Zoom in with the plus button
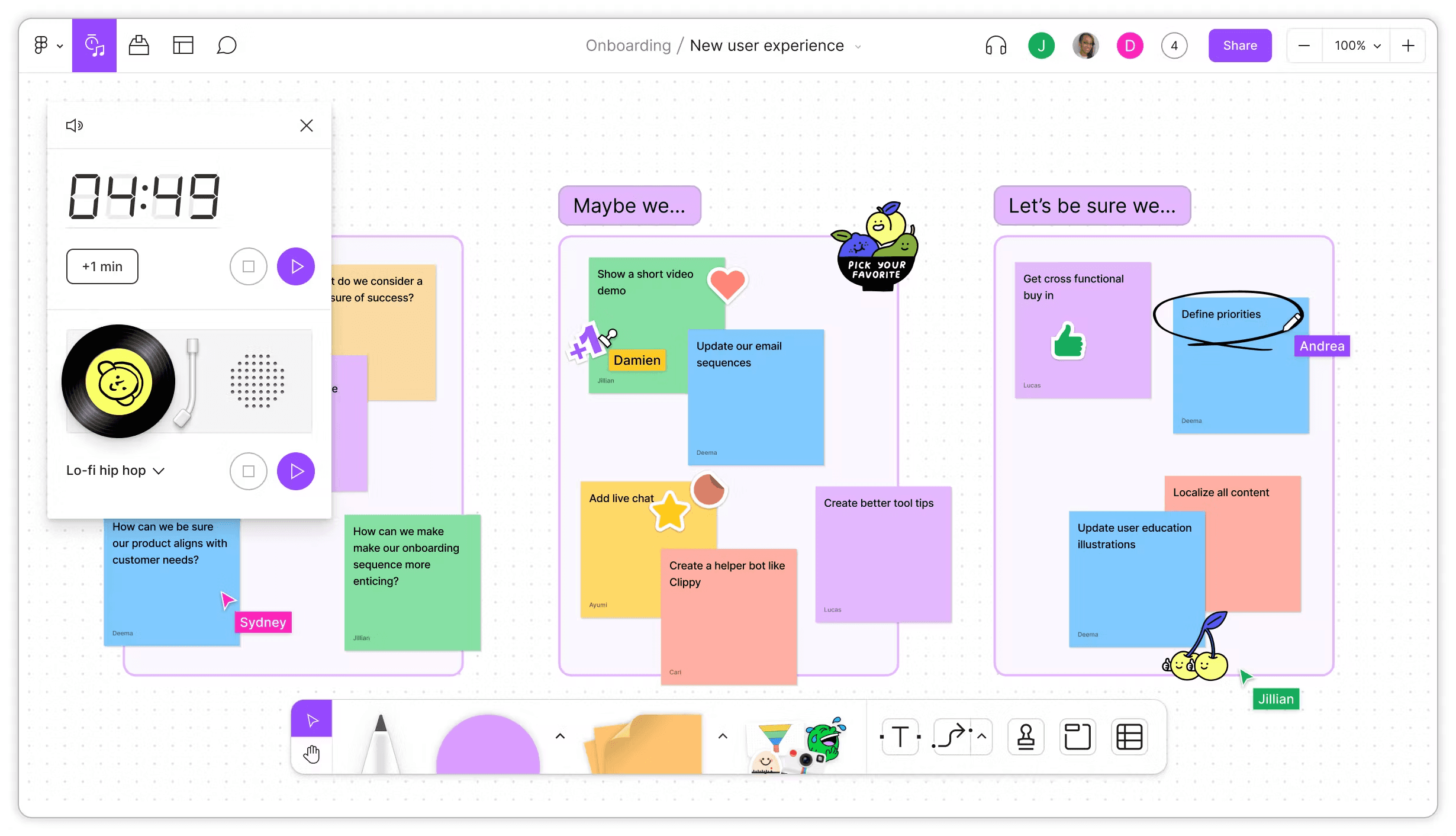This screenshot has height=836, width=1456. (1408, 46)
